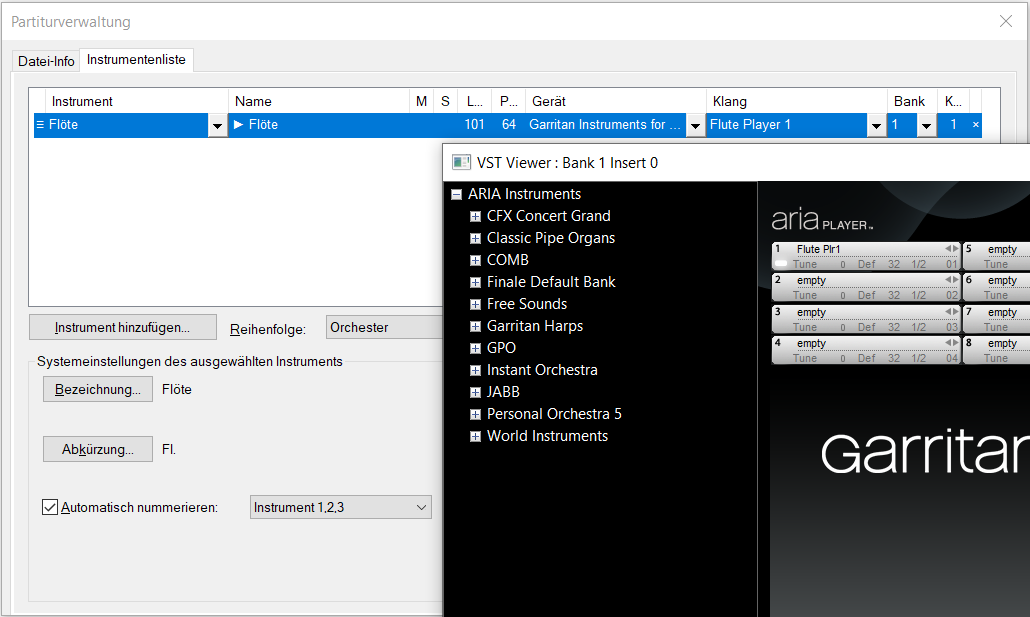Expand the CFX Concert Grand node

pyautogui.click(x=476, y=216)
